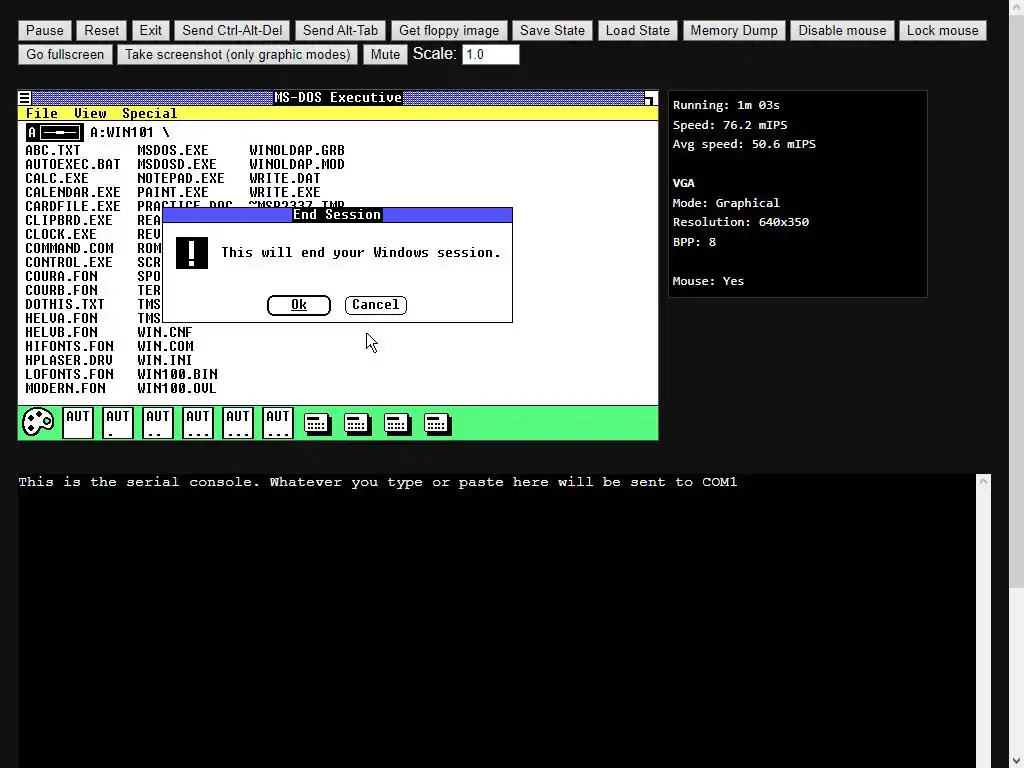Select CALC.EXE file
Viewport: 1024px width, 768px height.
coord(57,178)
